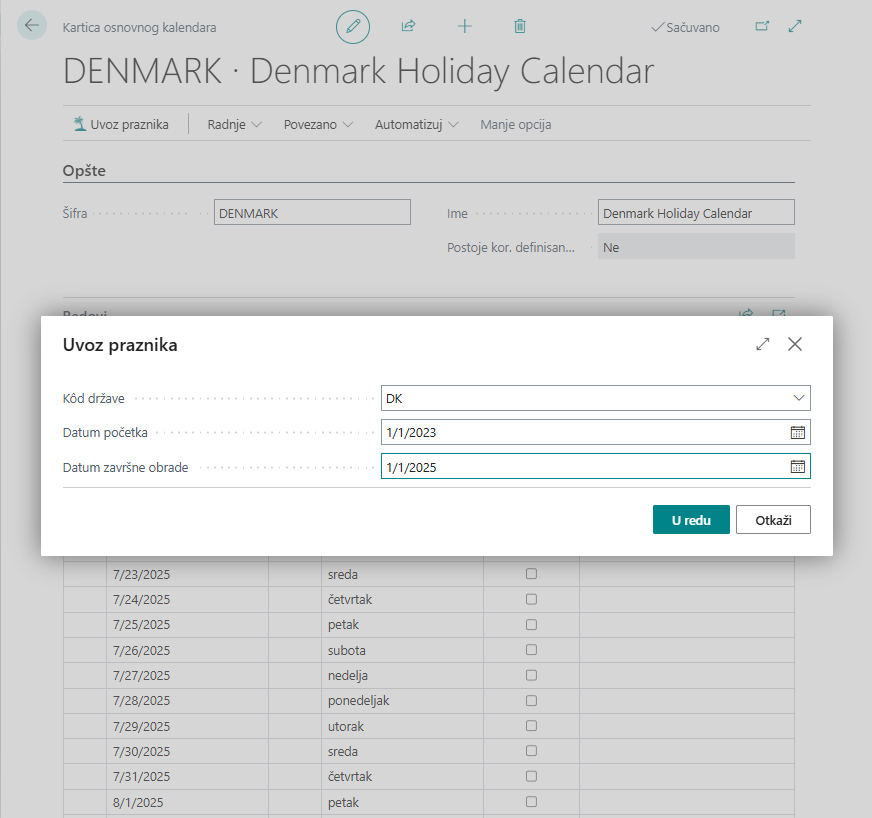872x818 pixels.
Task: Check the box for 7/26/2025 subota
Action: coord(531,650)
